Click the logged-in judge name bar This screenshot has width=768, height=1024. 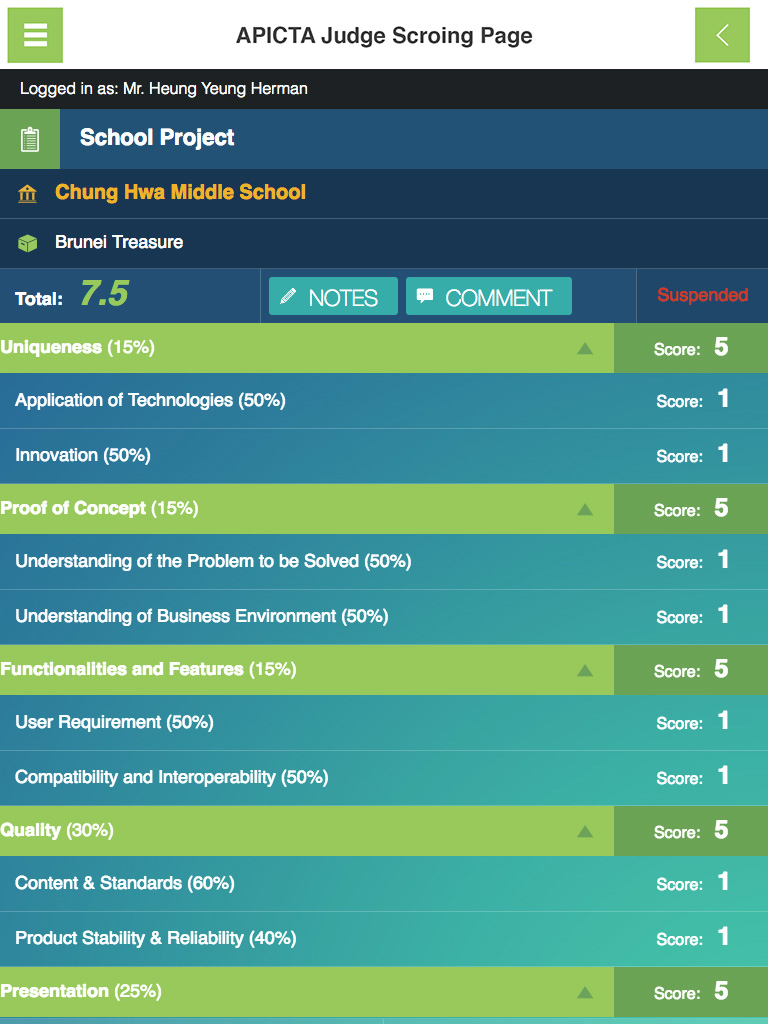coord(384,89)
